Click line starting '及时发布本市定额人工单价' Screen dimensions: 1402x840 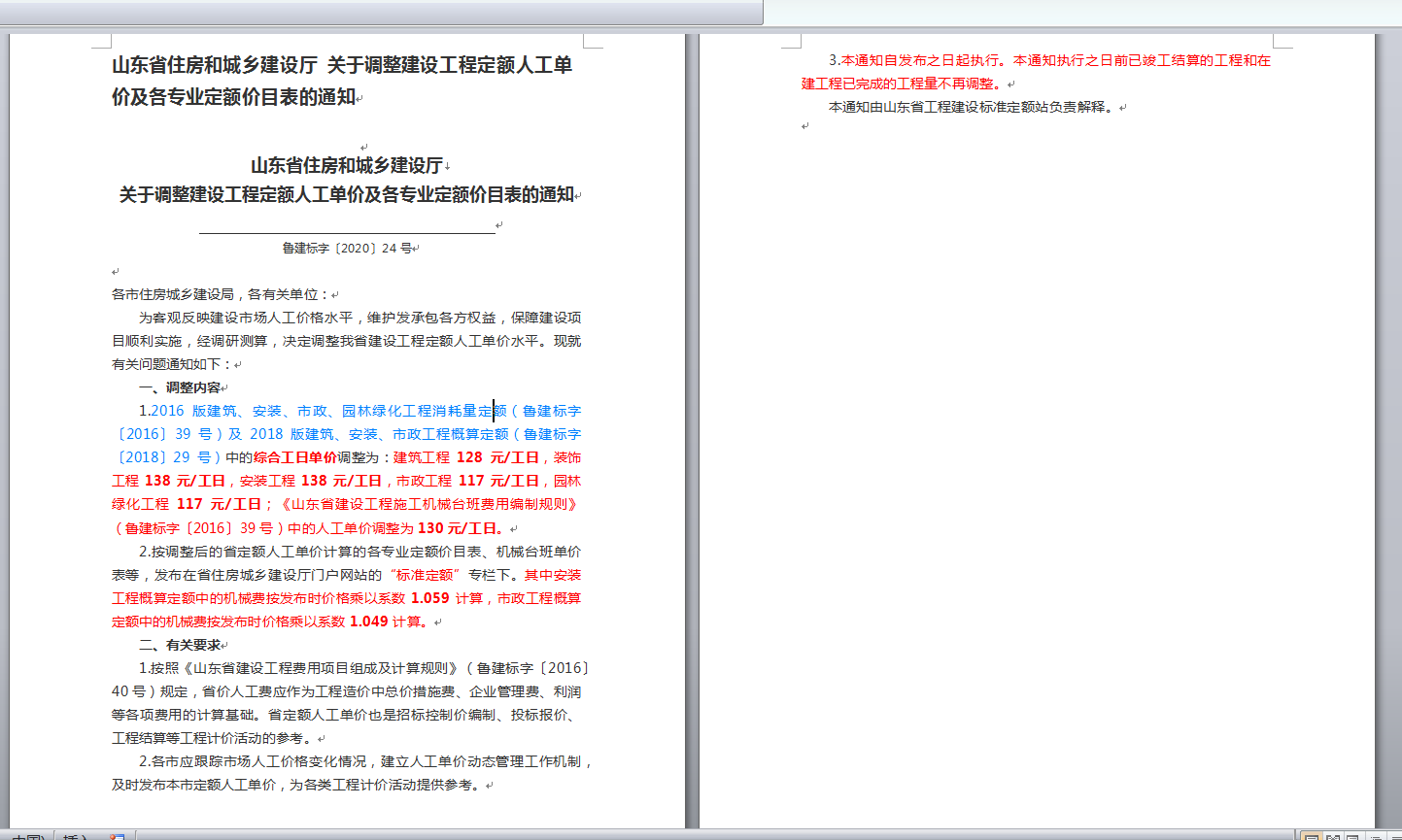[x=296, y=785]
